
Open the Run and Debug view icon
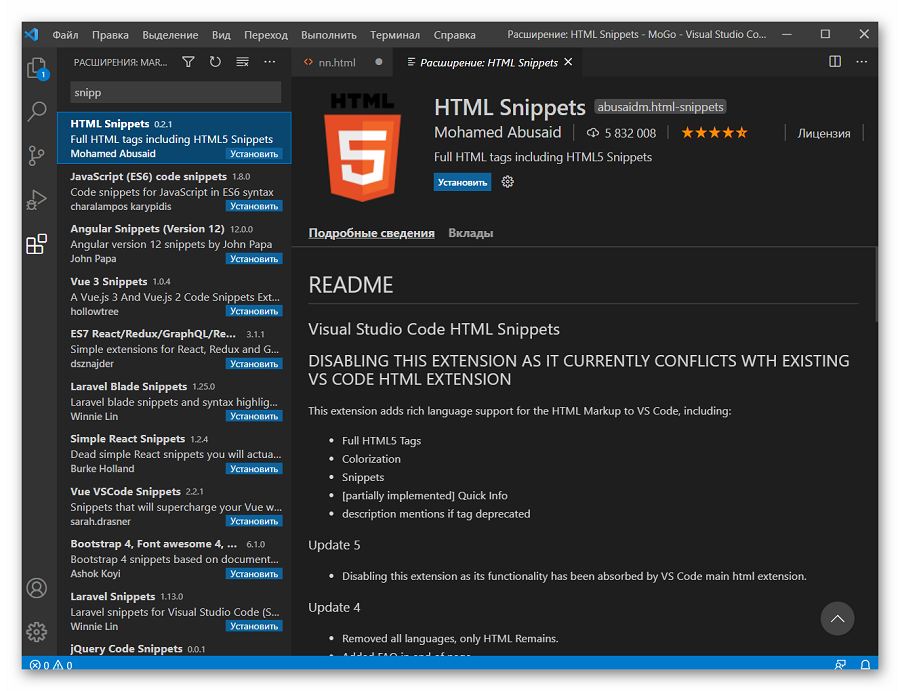(37, 200)
